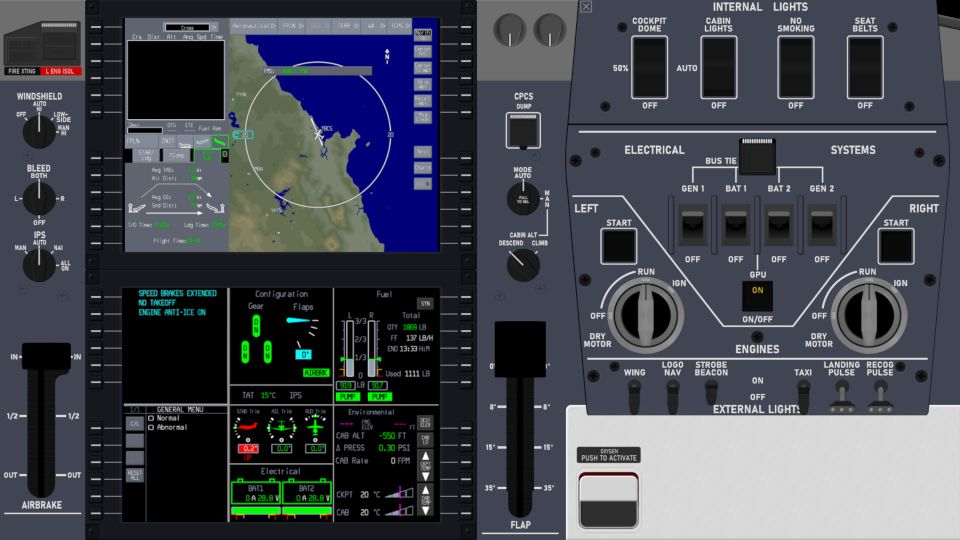
Task: Close the overhead panel with the X
Action: 586,7
